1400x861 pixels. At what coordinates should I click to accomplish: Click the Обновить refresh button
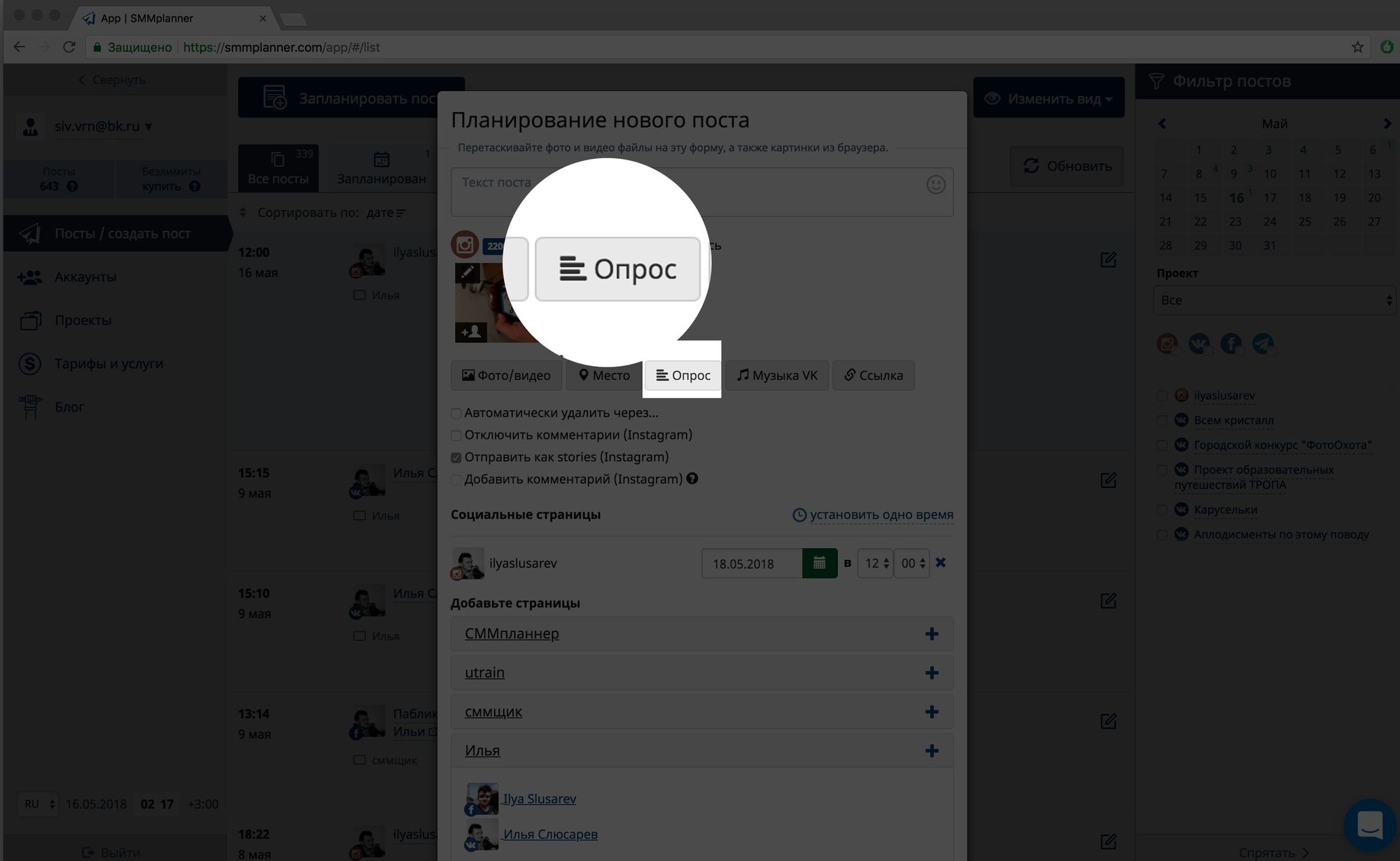(x=1067, y=166)
